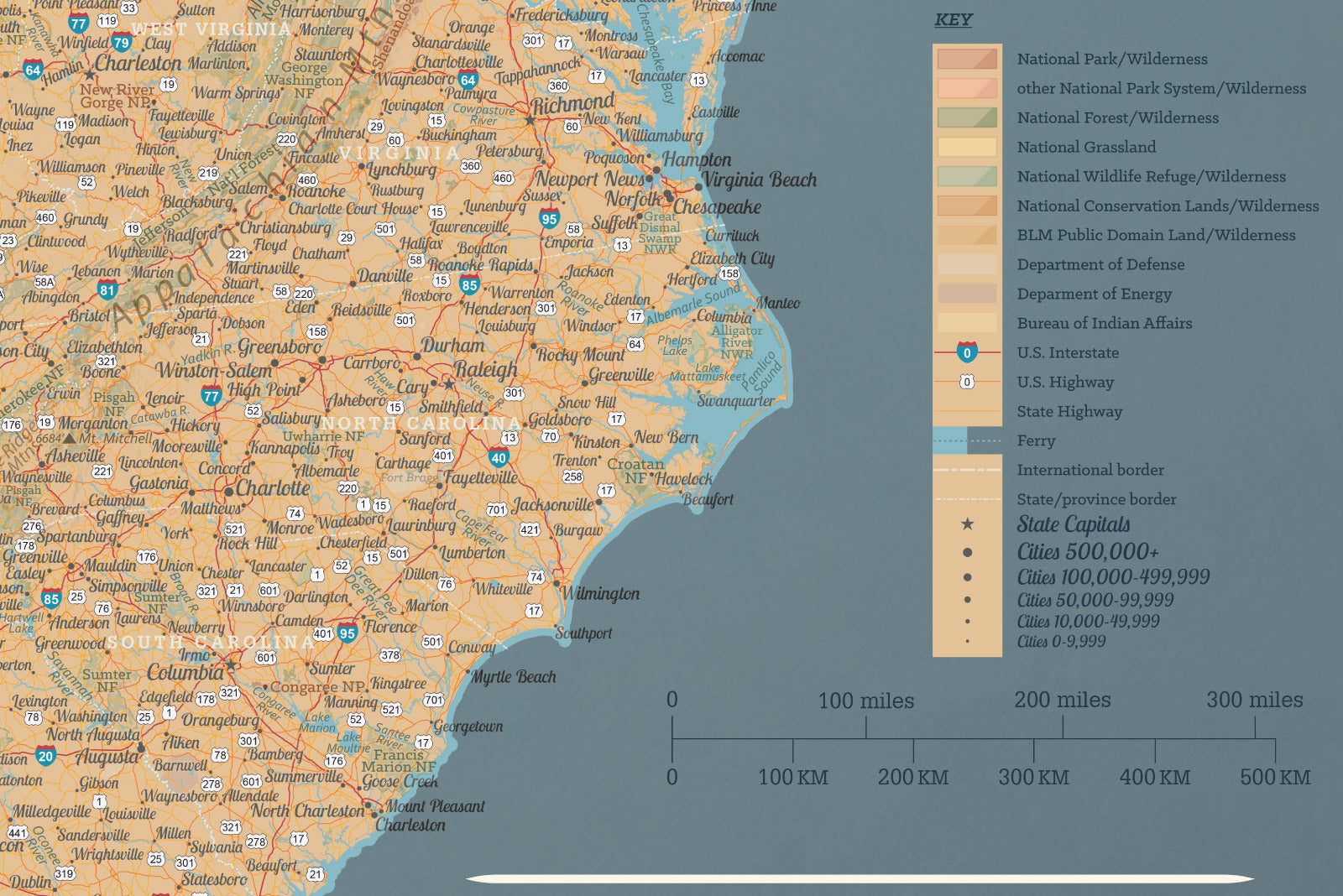Click the Charlotte city label
Viewport: 1343px width, 896px height.
pyautogui.click(x=273, y=488)
